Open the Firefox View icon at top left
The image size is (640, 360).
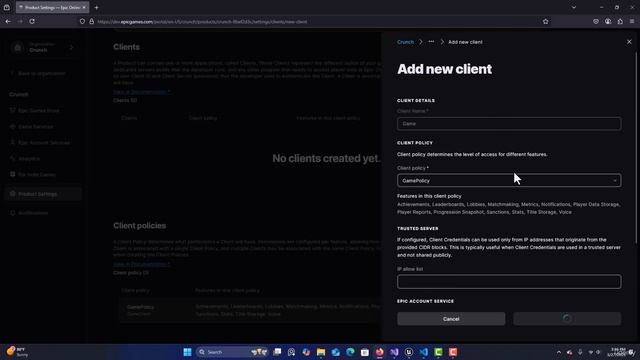[x=7, y=7]
